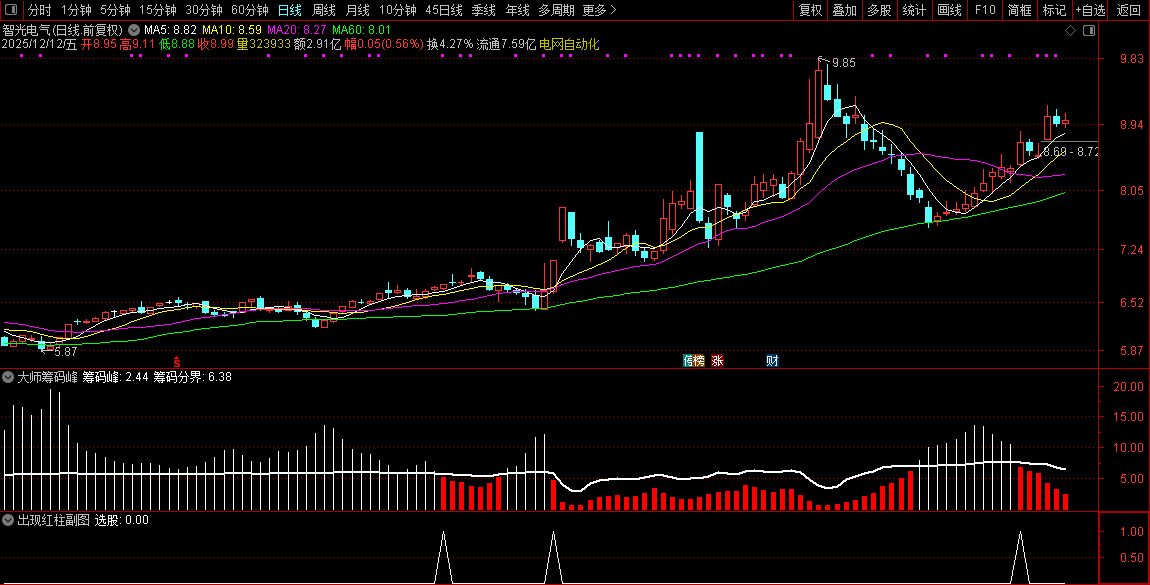Screen dimensions: 1150x585
Task: Expand the 更多 periods menu
Action: tap(599, 10)
